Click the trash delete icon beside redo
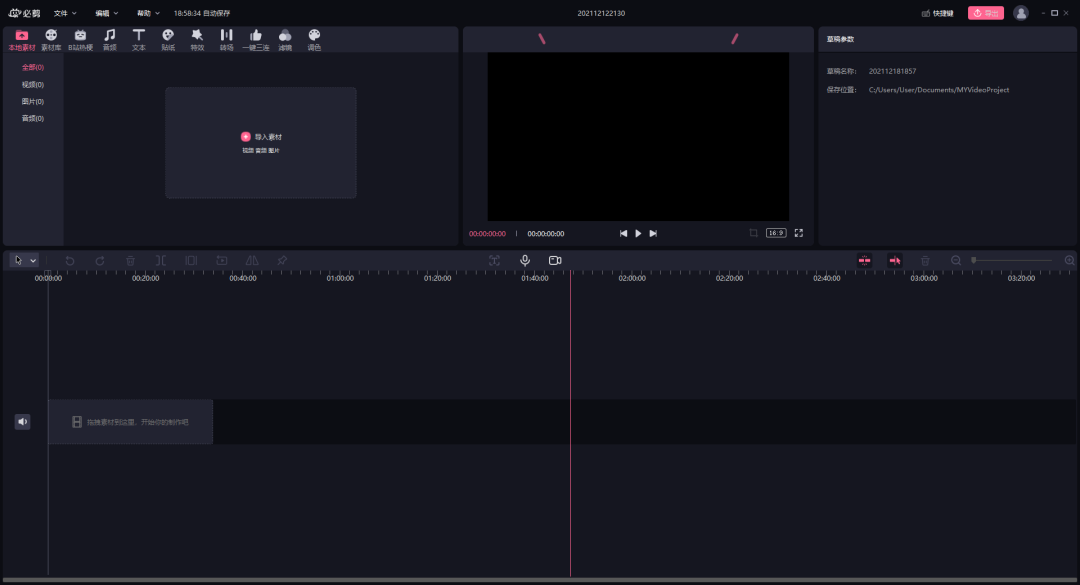 coord(130,260)
